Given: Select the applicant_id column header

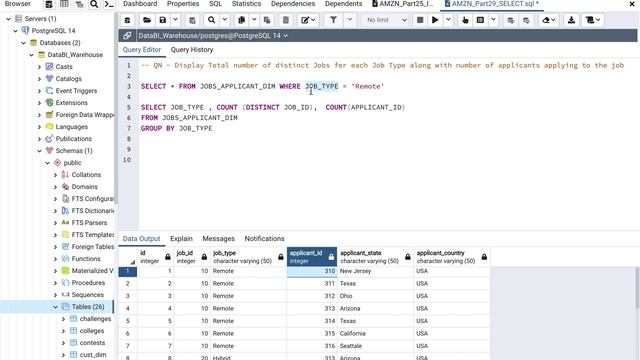Looking at the screenshot, I should pos(312,257).
